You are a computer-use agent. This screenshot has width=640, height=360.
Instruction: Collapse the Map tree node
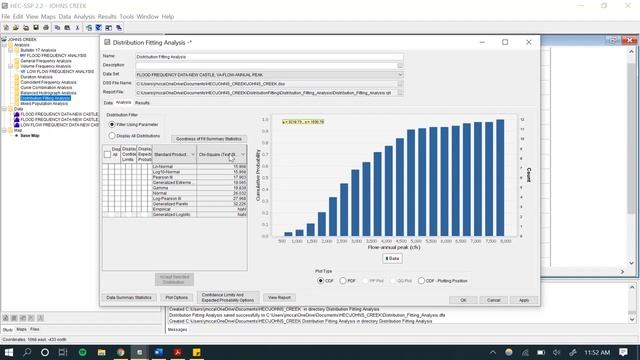click(4, 130)
